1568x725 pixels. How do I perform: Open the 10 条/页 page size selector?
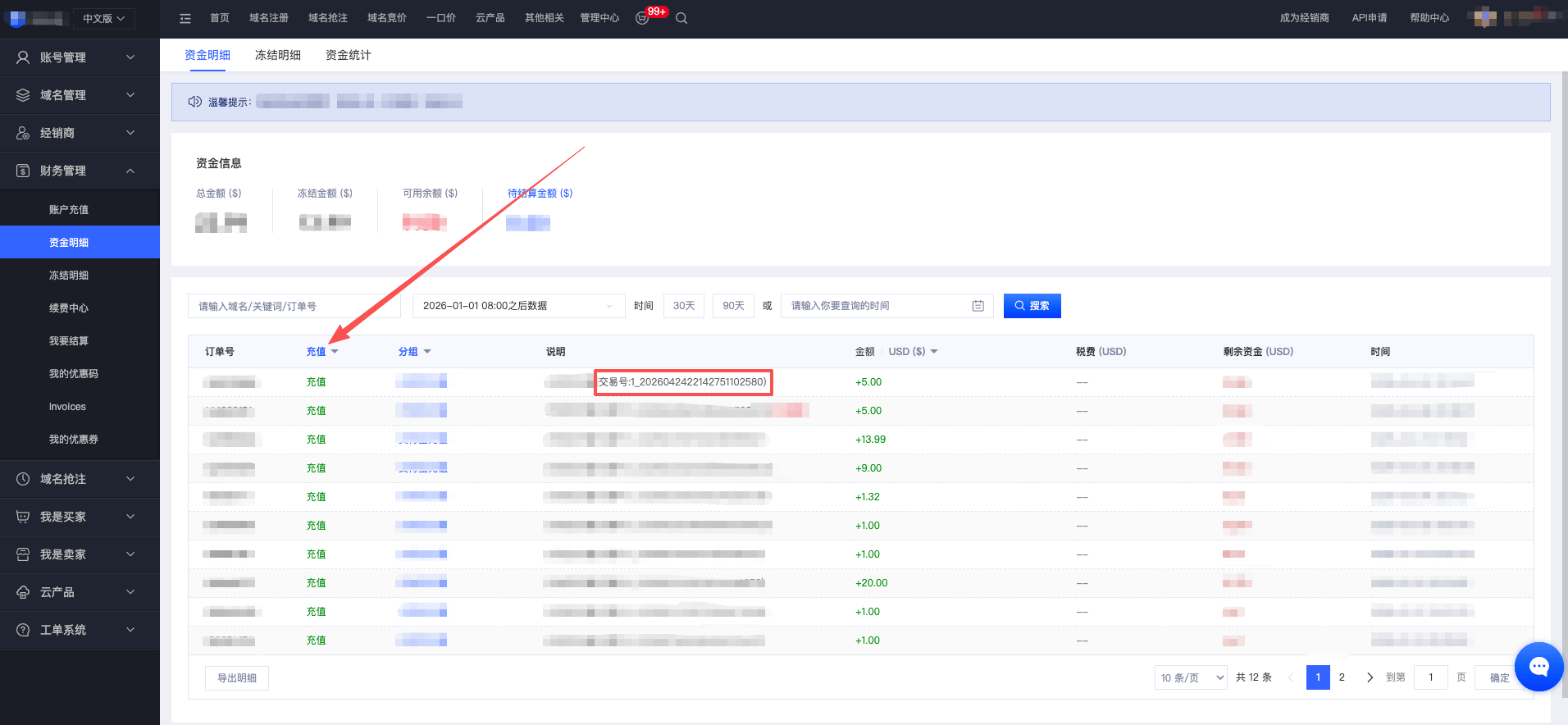(x=1191, y=677)
